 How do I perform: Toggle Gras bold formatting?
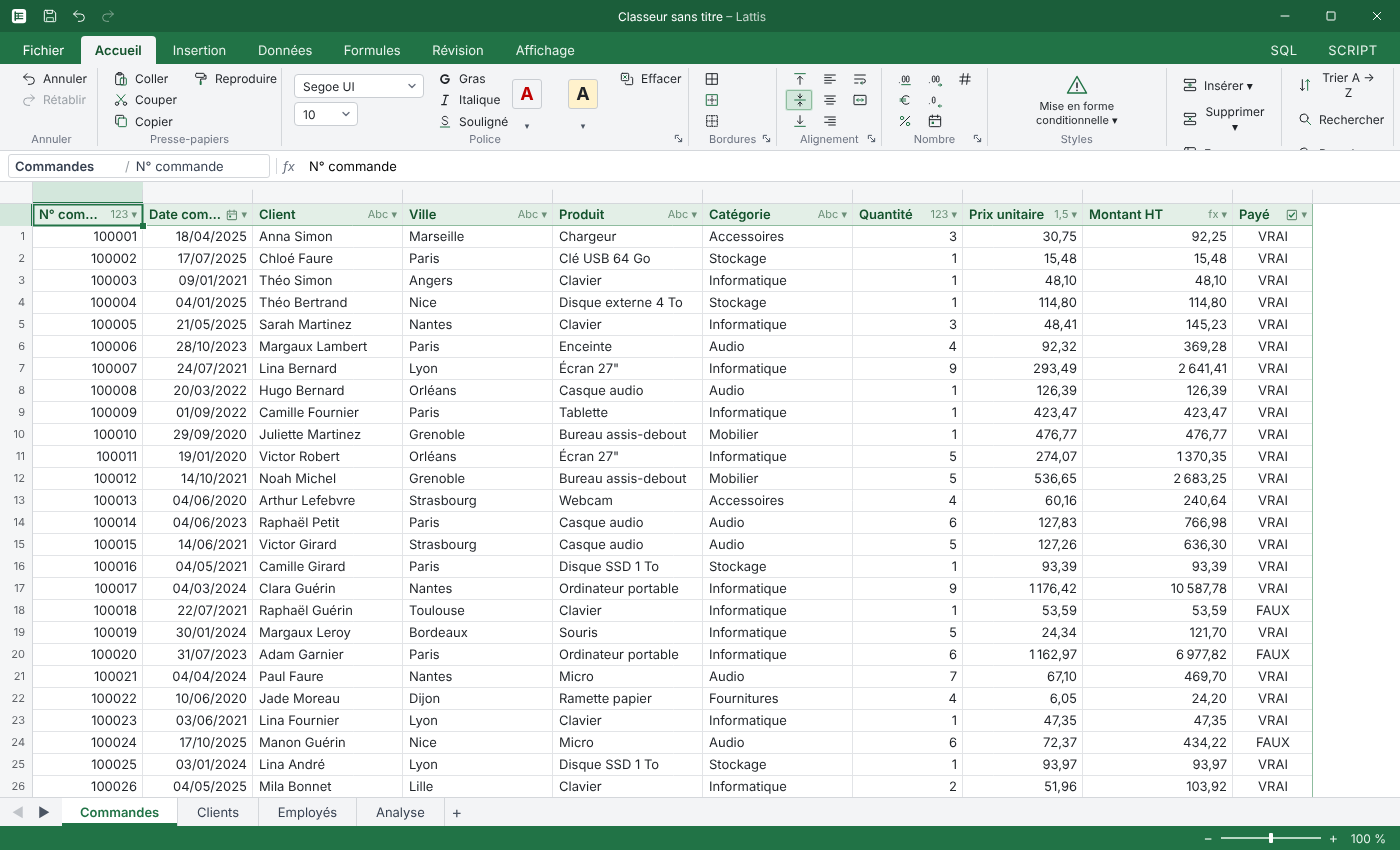(x=462, y=79)
